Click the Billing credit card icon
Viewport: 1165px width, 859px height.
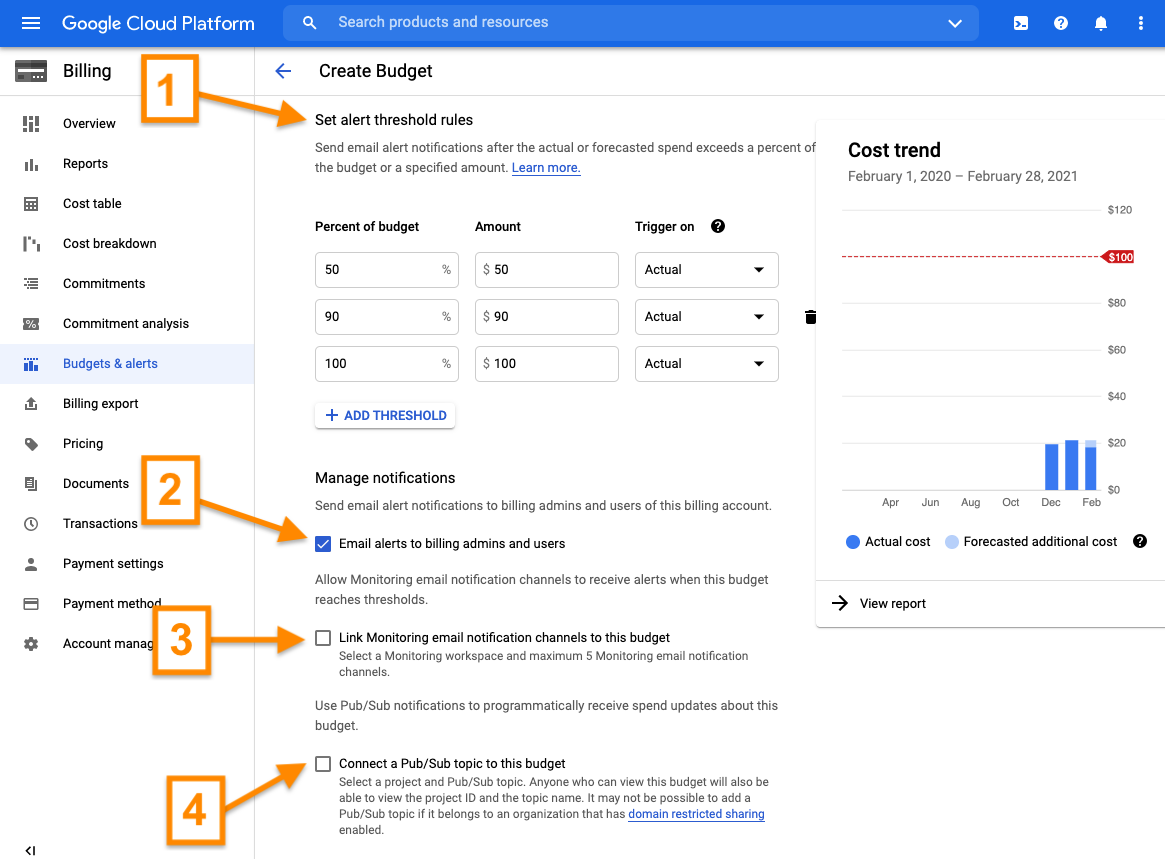click(31, 71)
